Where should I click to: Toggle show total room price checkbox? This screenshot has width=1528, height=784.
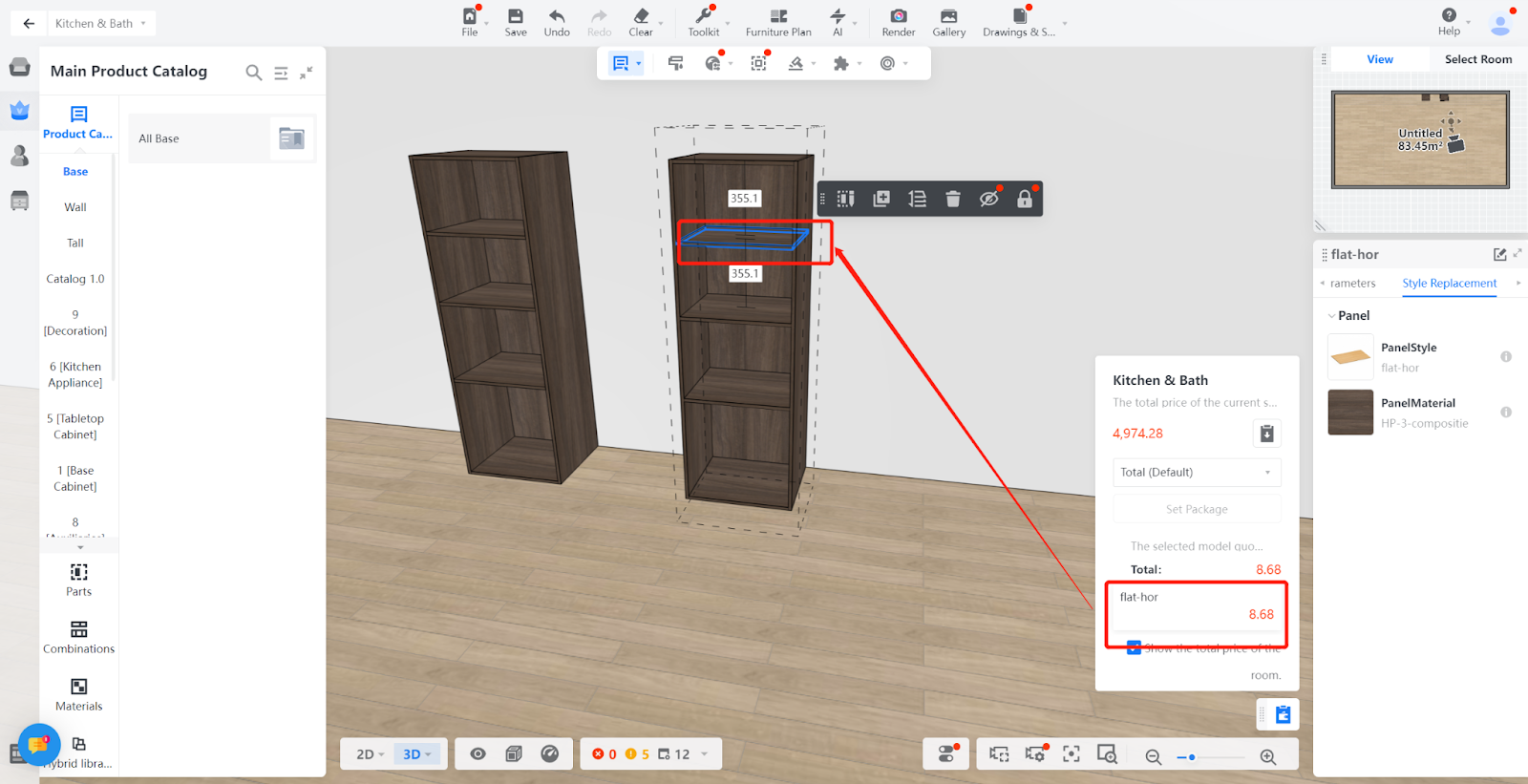(x=1134, y=648)
